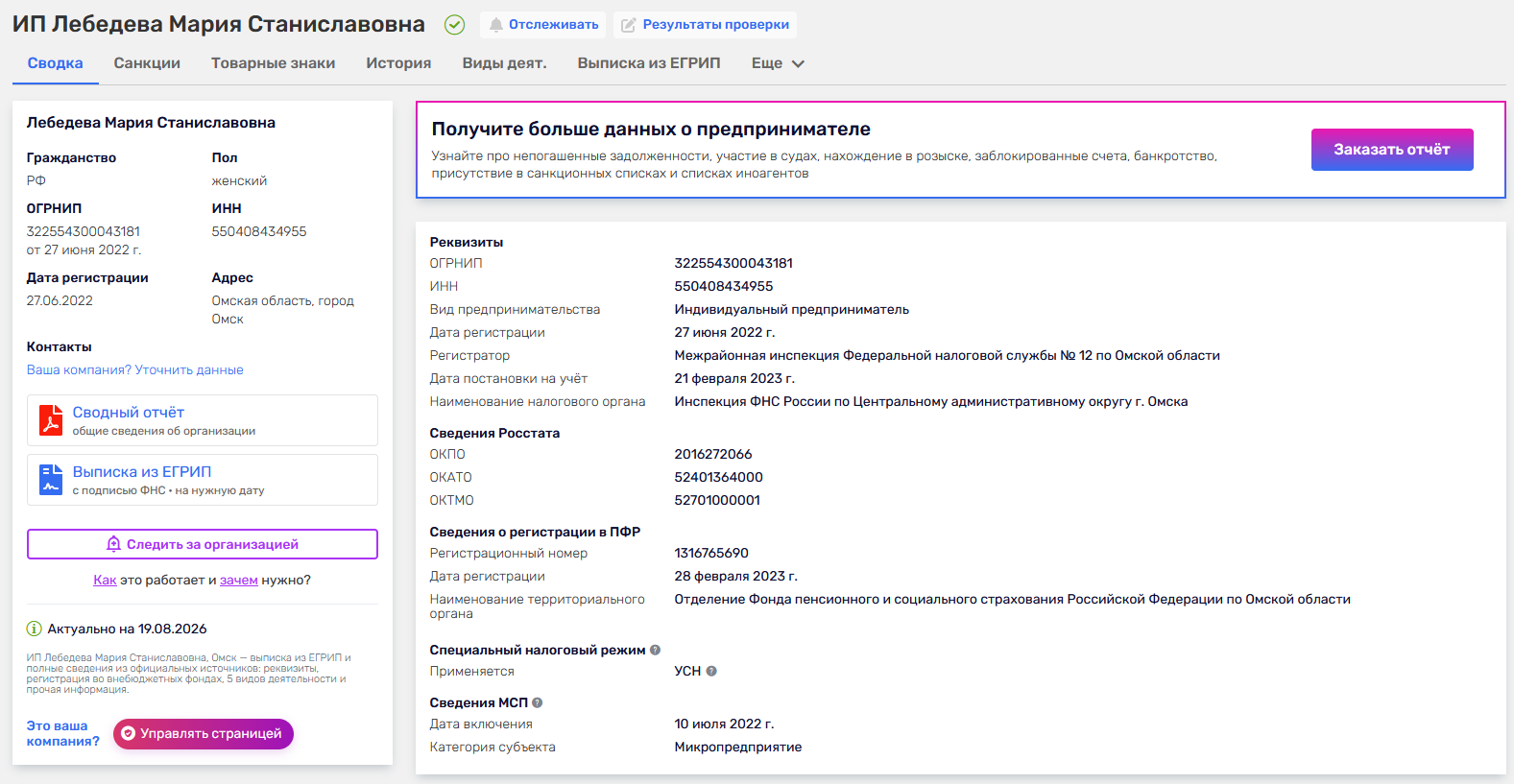Image resolution: width=1514 pixels, height=784 pixels.
Task: Click the Индивидуальный предприниматель value
Action: pos(792,310)
